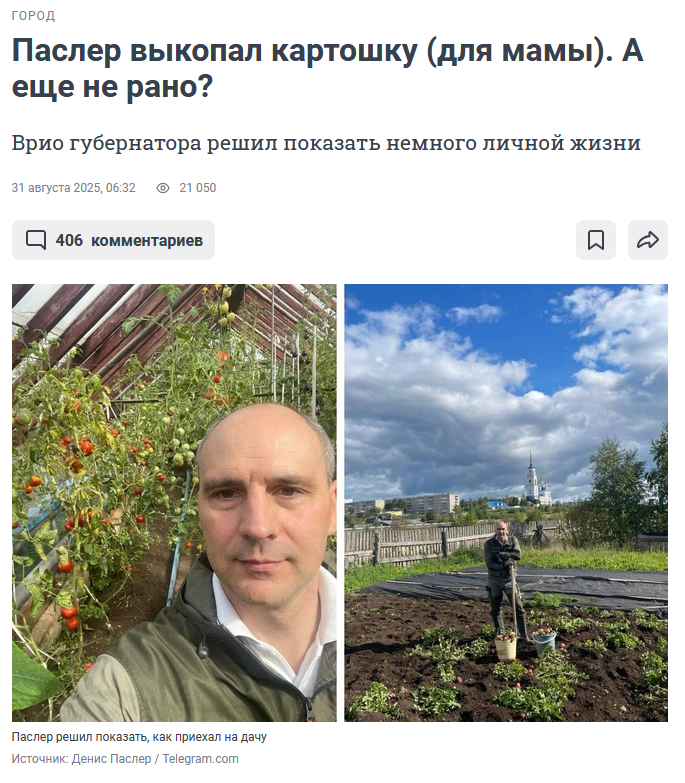Click the speech bubble comments icon
Screen dimensions: 685x783
coord(36,240)
